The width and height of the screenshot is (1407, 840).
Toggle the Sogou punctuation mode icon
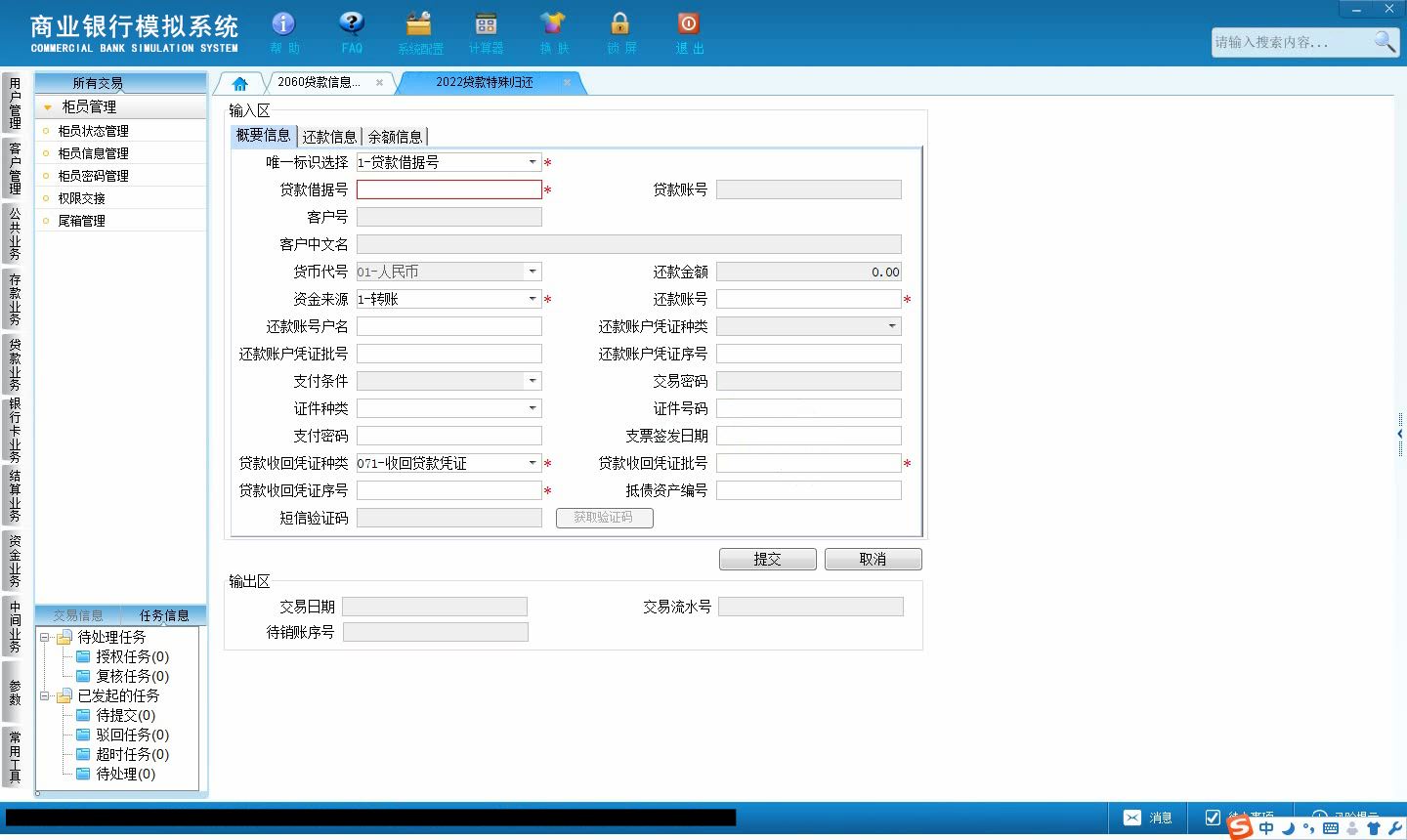click(1308, 828)
